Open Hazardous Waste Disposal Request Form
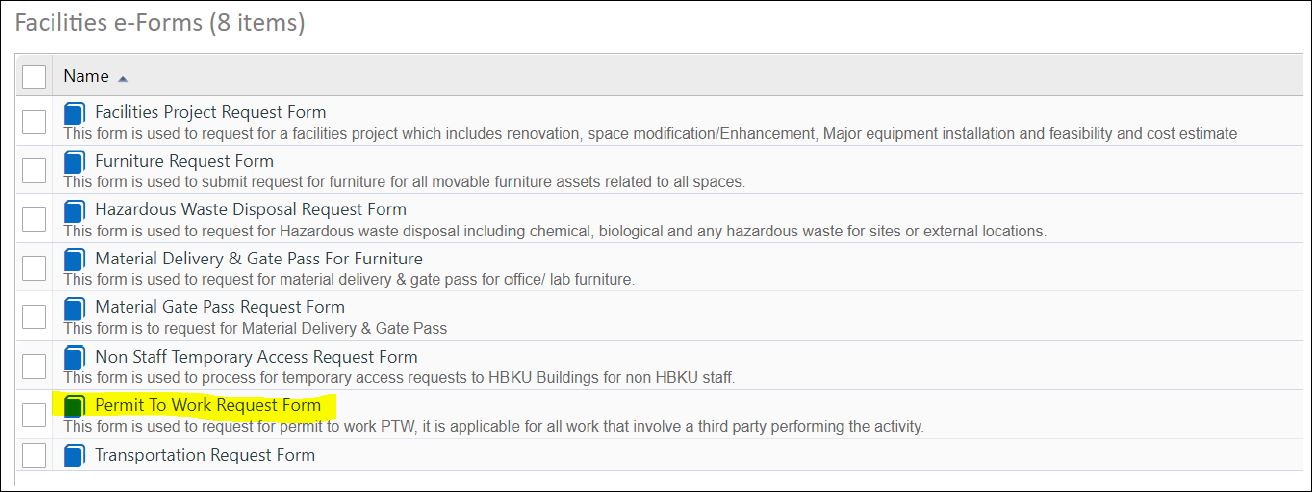 [251, 210]
